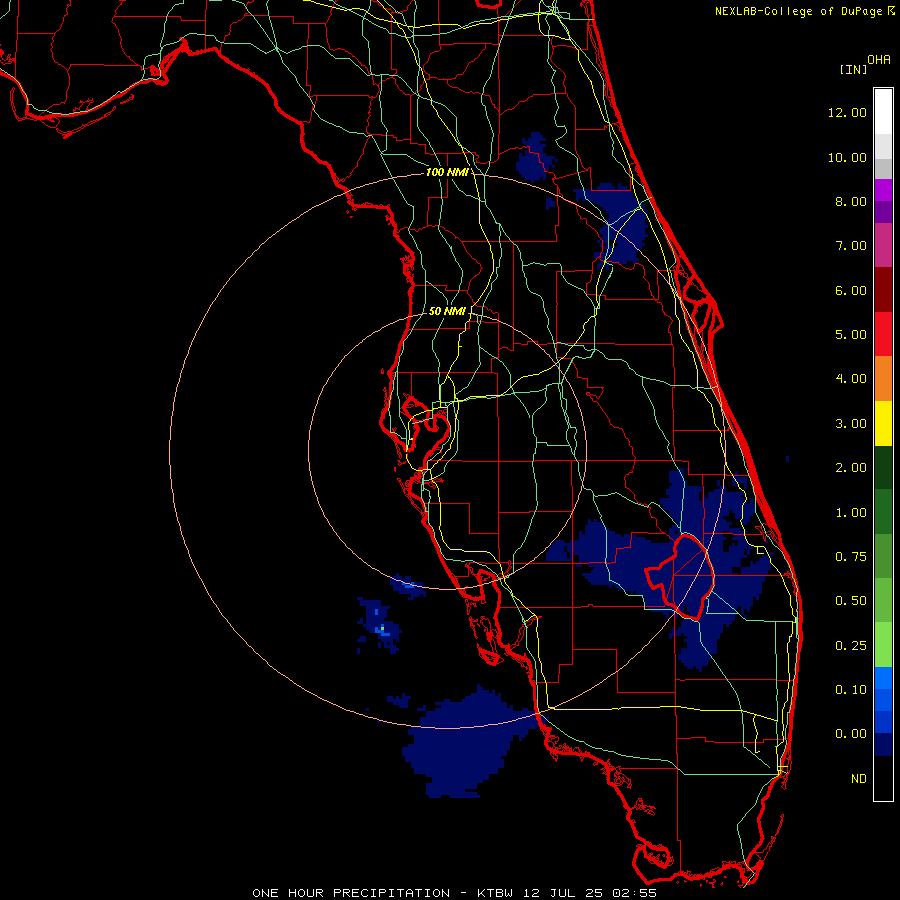Click the 0.75 legend value
This screenshot has width=900, height=900.
[851, 557]
